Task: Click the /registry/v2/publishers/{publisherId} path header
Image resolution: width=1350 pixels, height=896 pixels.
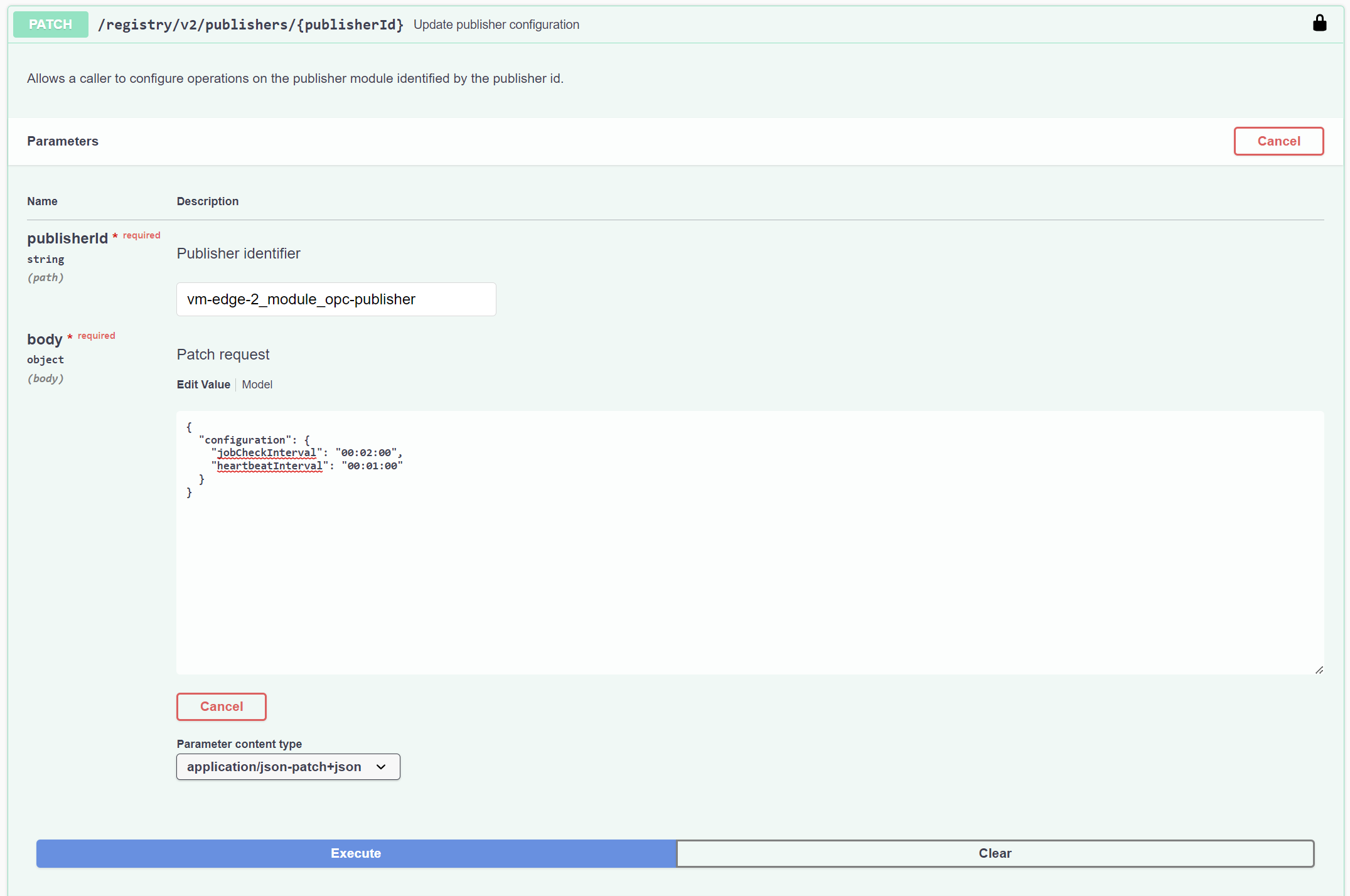Action: click(x=250, y=24)
